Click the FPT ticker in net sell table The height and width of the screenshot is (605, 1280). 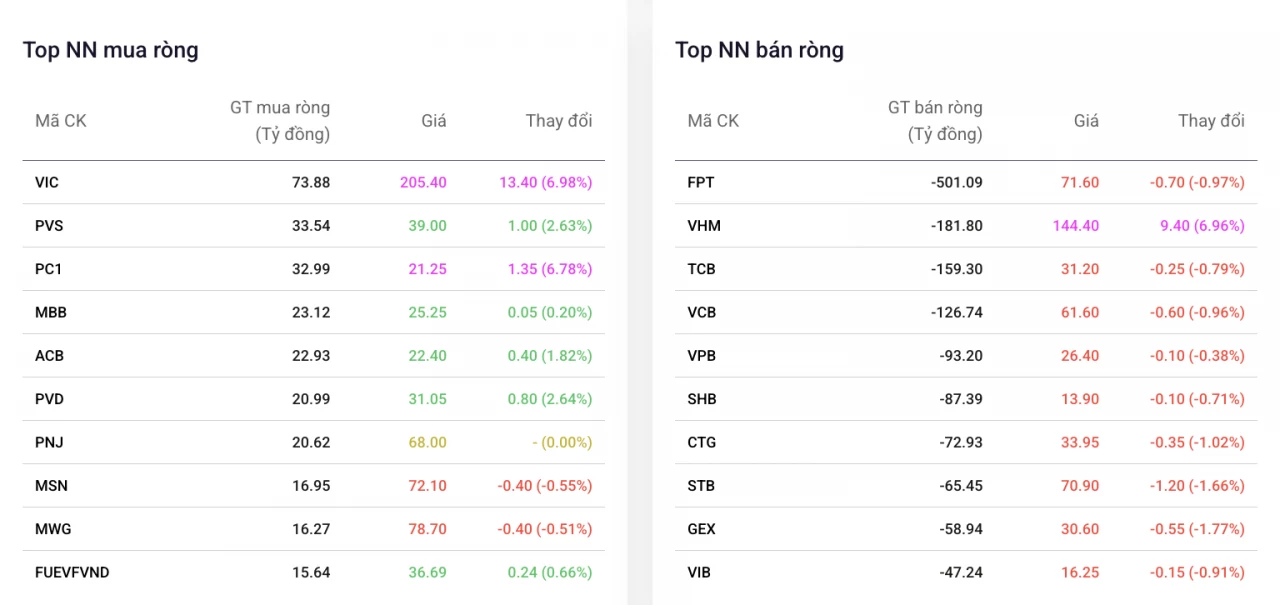tap(701, 182)
